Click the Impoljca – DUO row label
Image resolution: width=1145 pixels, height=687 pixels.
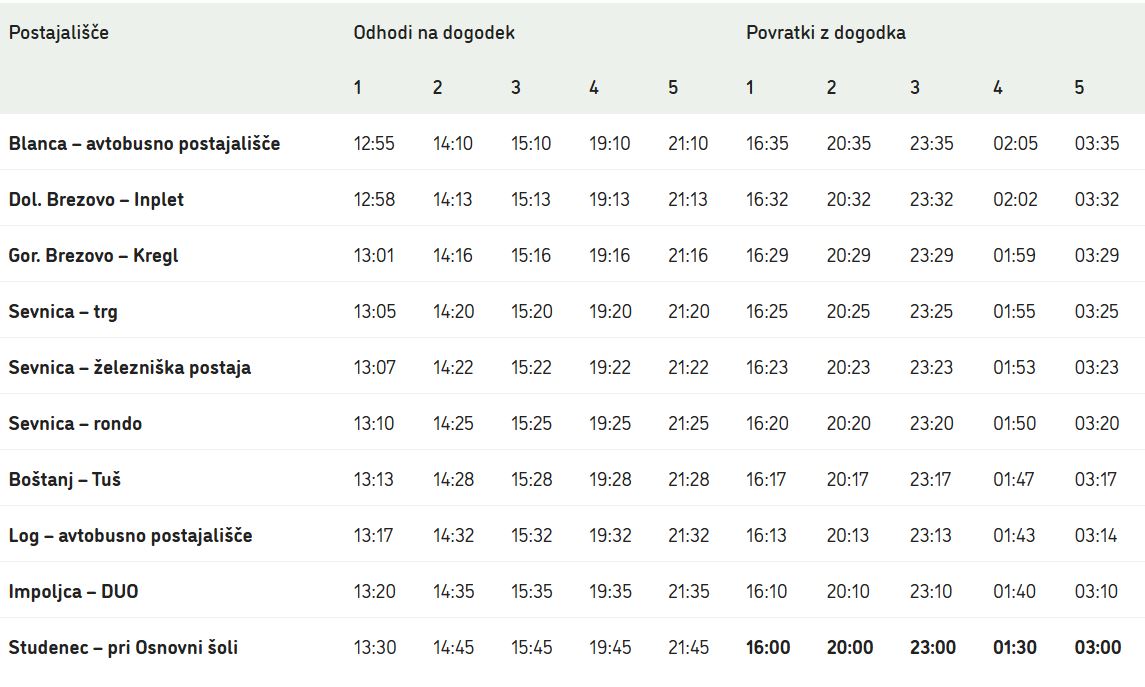(73, 592)
